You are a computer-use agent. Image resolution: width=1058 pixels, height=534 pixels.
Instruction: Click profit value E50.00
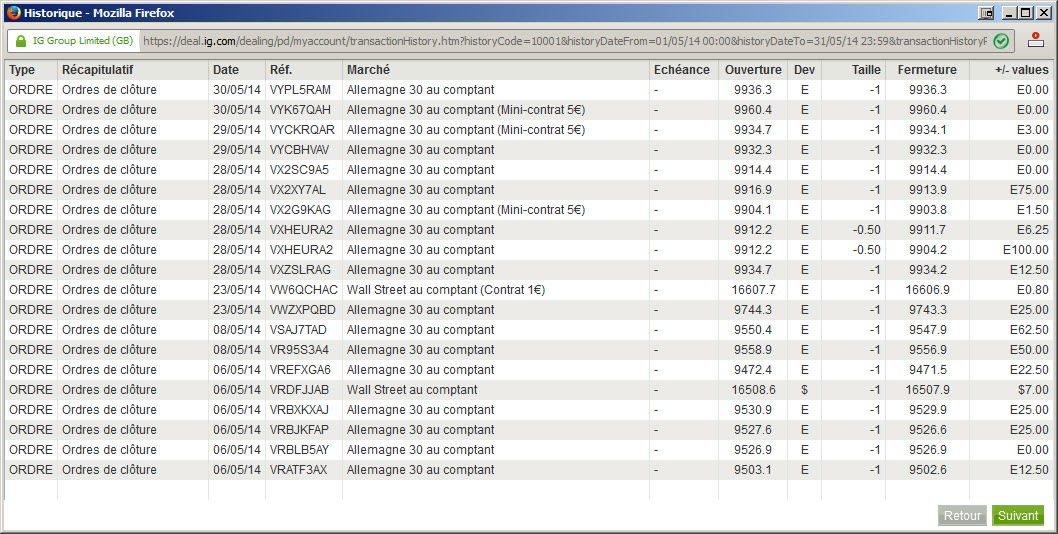1030,350
